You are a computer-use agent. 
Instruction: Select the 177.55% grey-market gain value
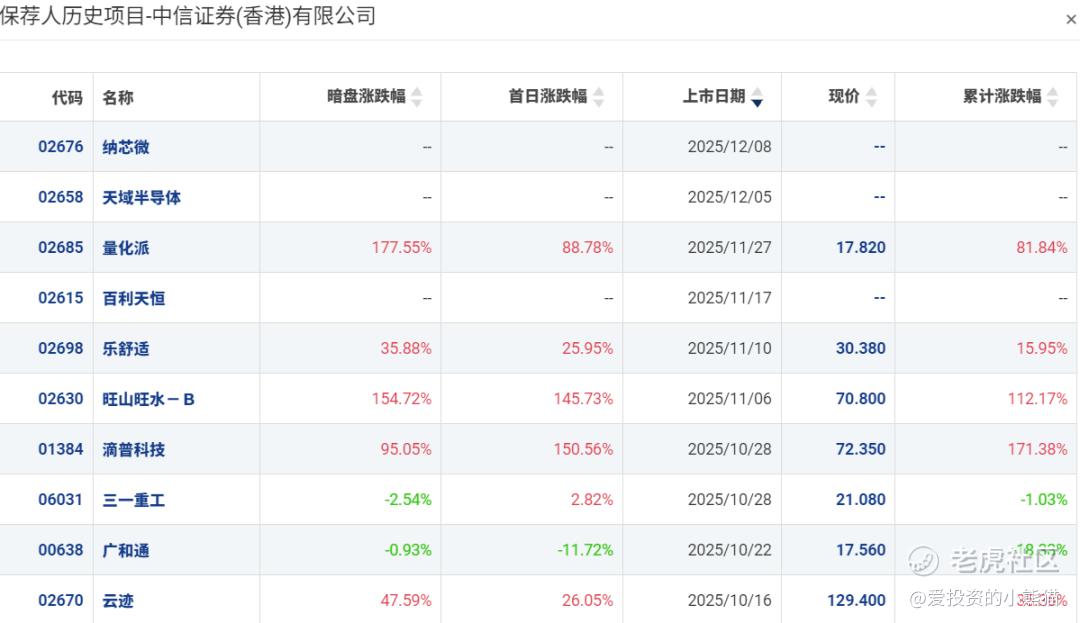point(402,247)
